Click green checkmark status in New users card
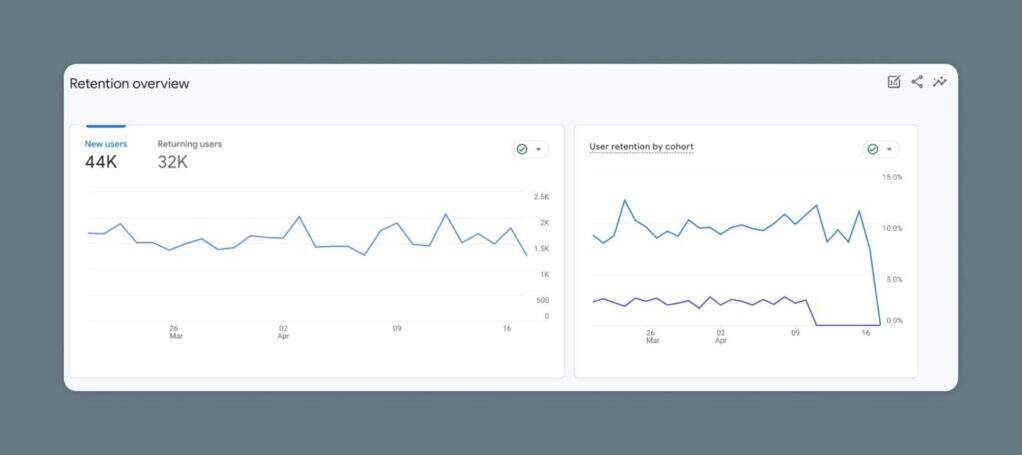 tap(521, 149)
